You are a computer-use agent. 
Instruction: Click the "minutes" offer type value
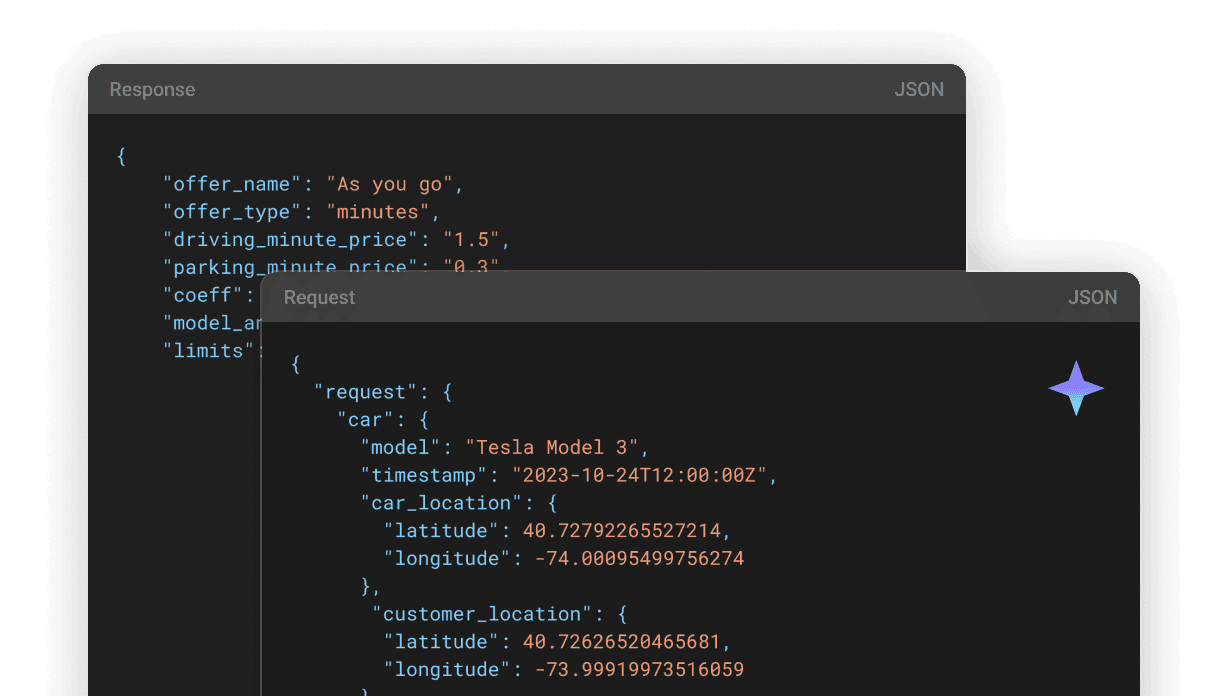click(x=377, y=212)
